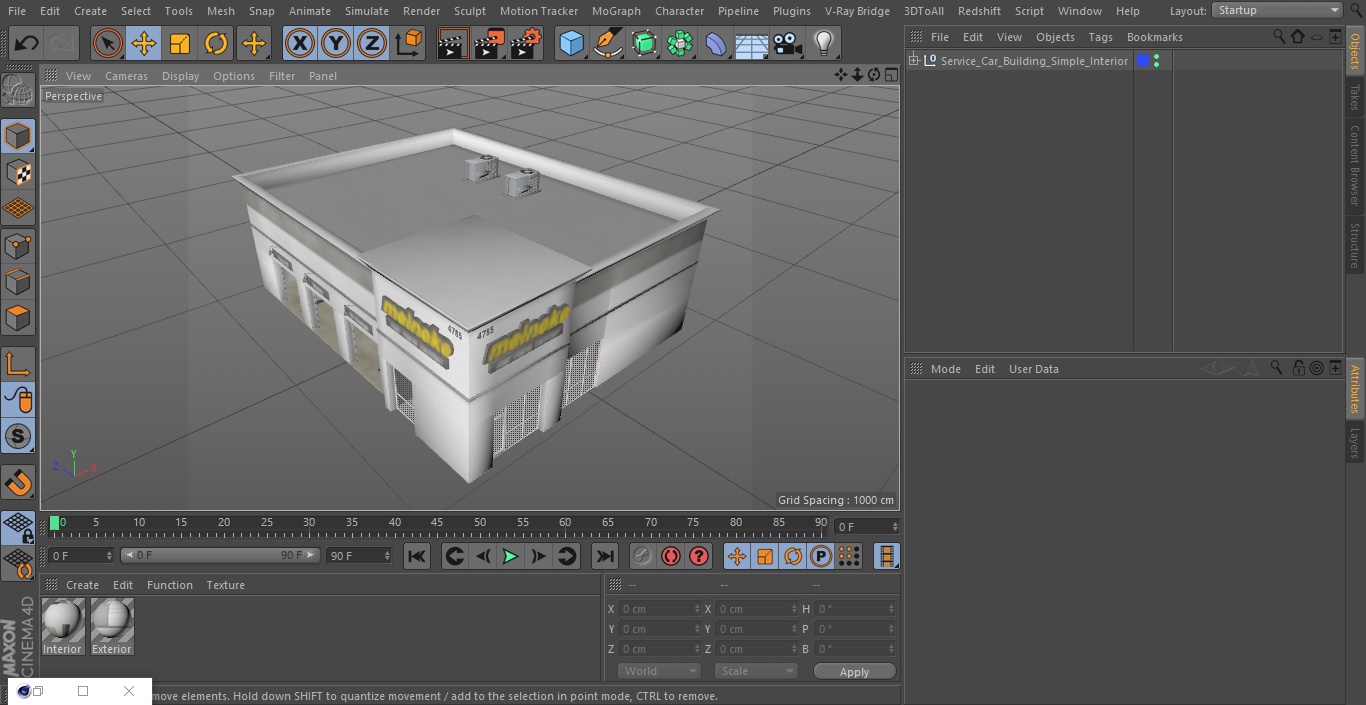This screenshot has height=705, width=1366.
Task: Enable the Axis mode tool
Action: (18, 363)
